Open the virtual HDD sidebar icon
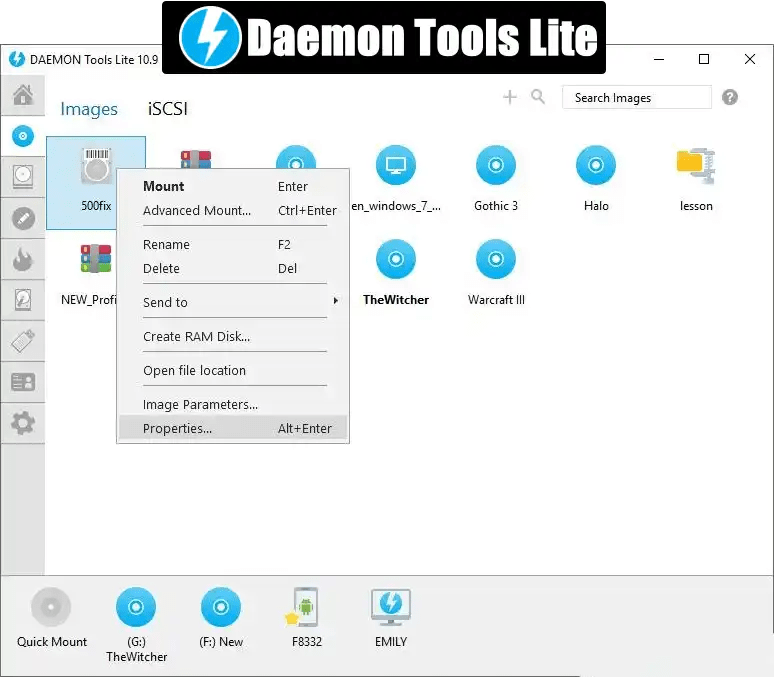This screenshot has width=774, height=677. pos(23,300)
